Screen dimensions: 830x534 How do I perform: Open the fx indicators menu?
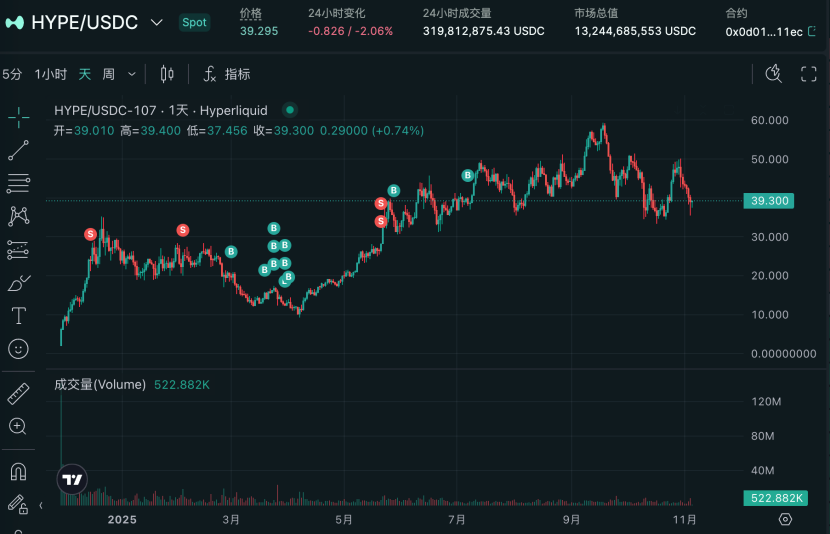[x=227, y=74]
